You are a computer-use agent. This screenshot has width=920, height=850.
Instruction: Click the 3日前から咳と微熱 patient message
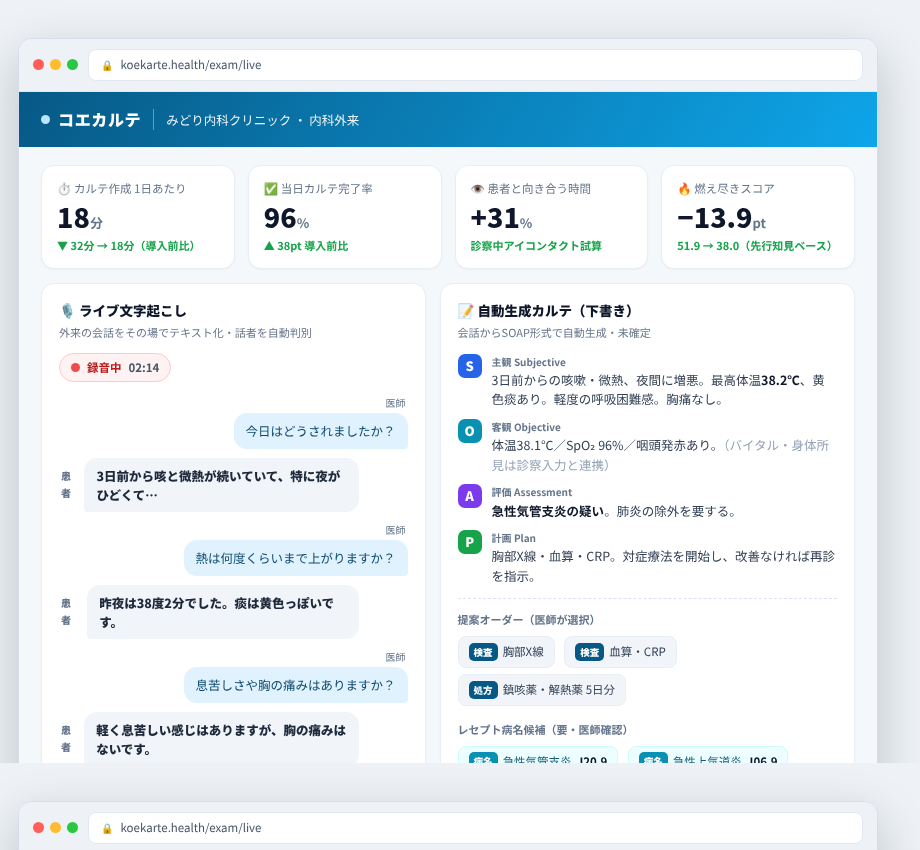pos(221,485)
